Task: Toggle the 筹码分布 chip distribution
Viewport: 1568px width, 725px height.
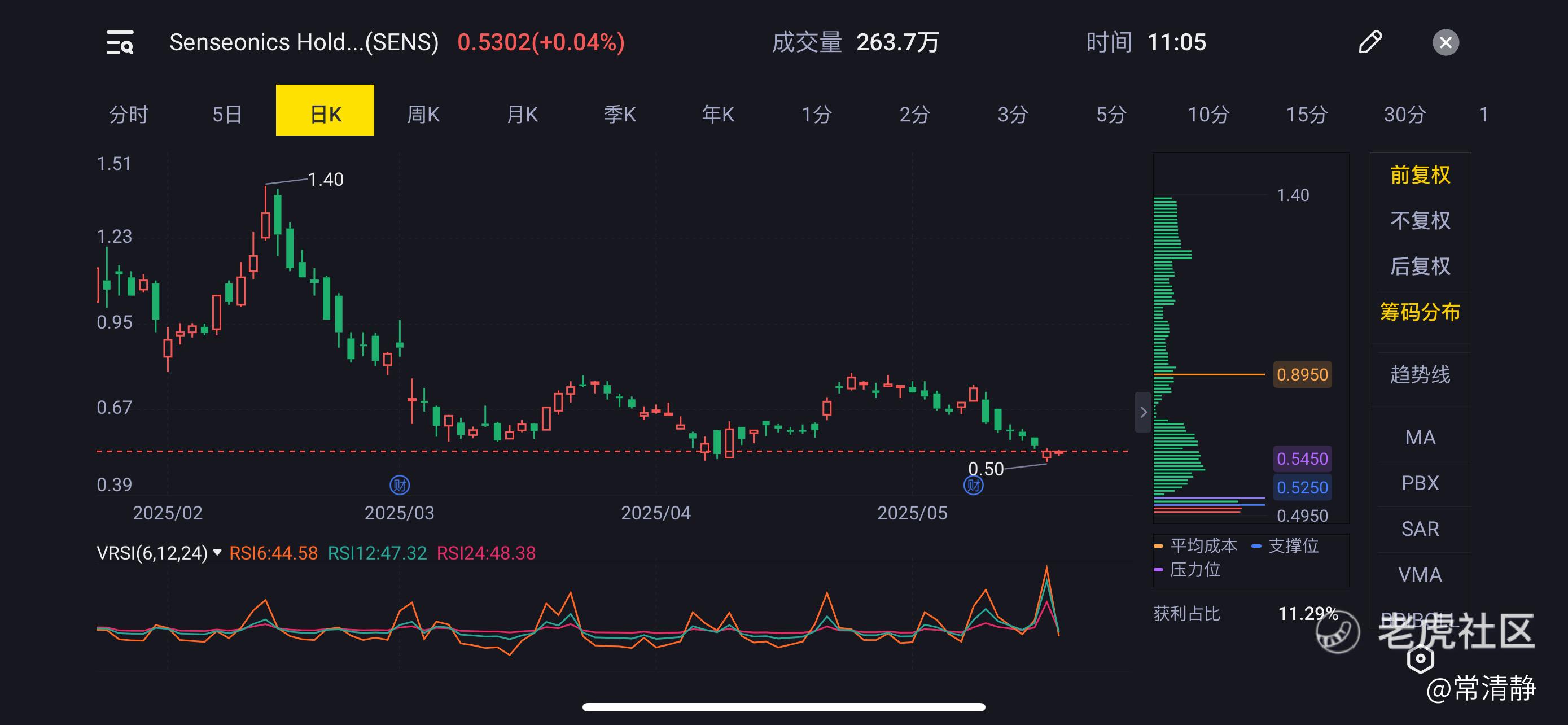Action: coord(1420,312)
